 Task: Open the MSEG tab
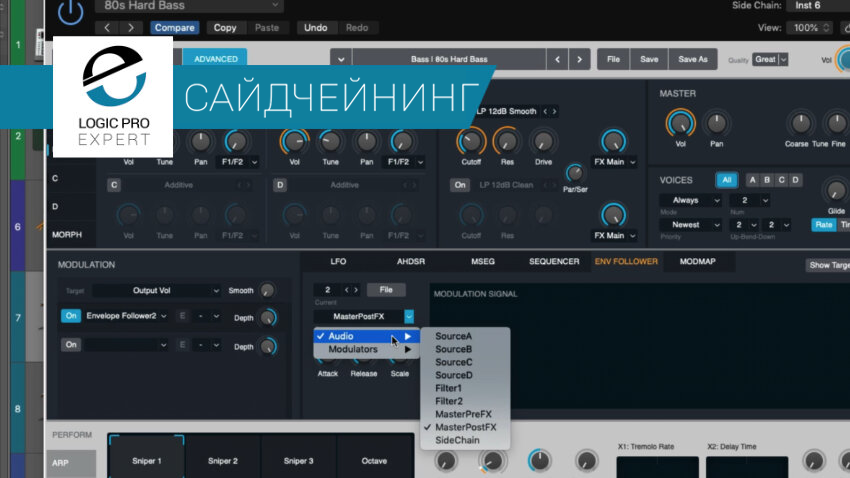pos(482,261)
